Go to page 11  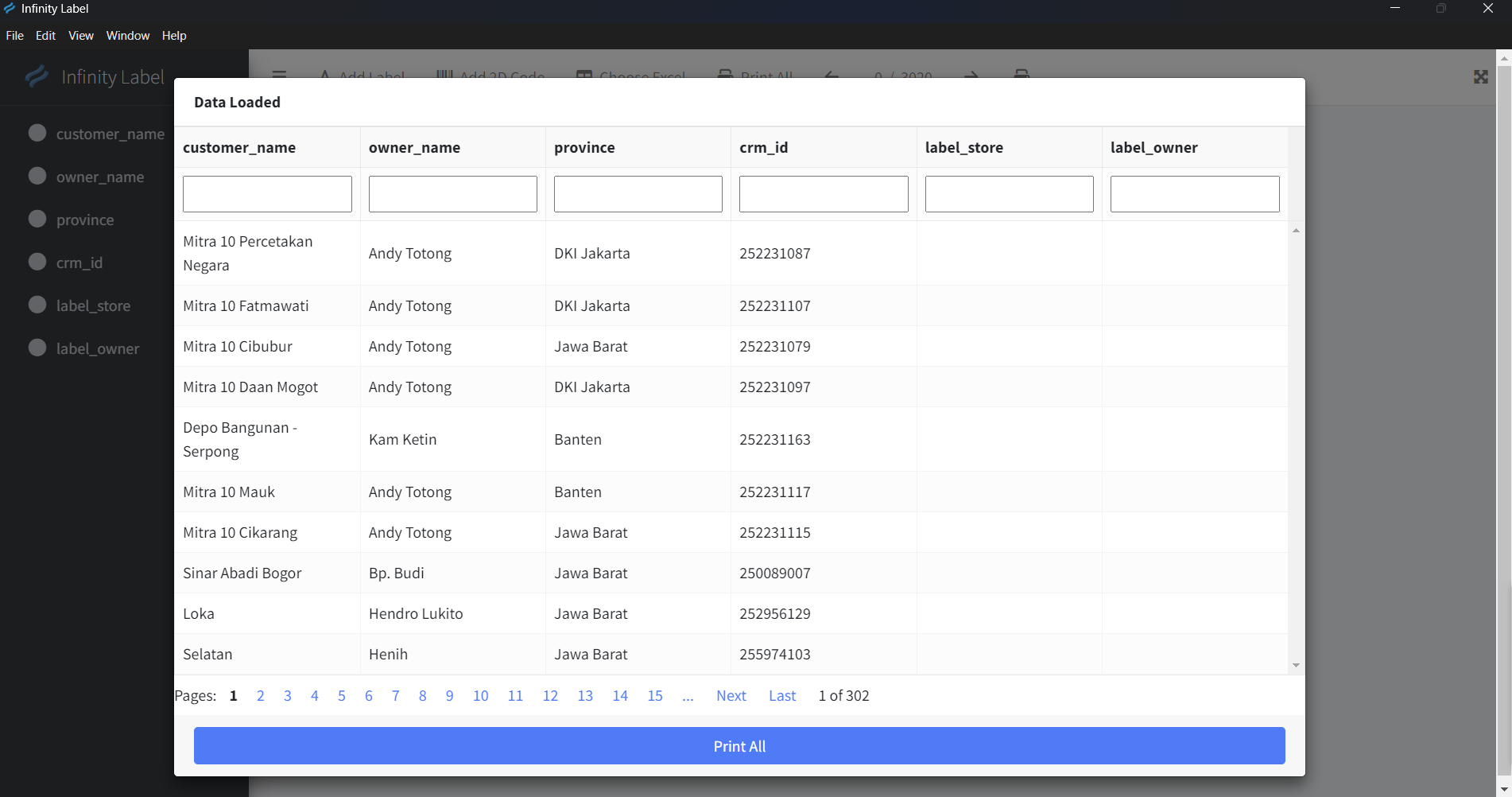coord(515,696)
